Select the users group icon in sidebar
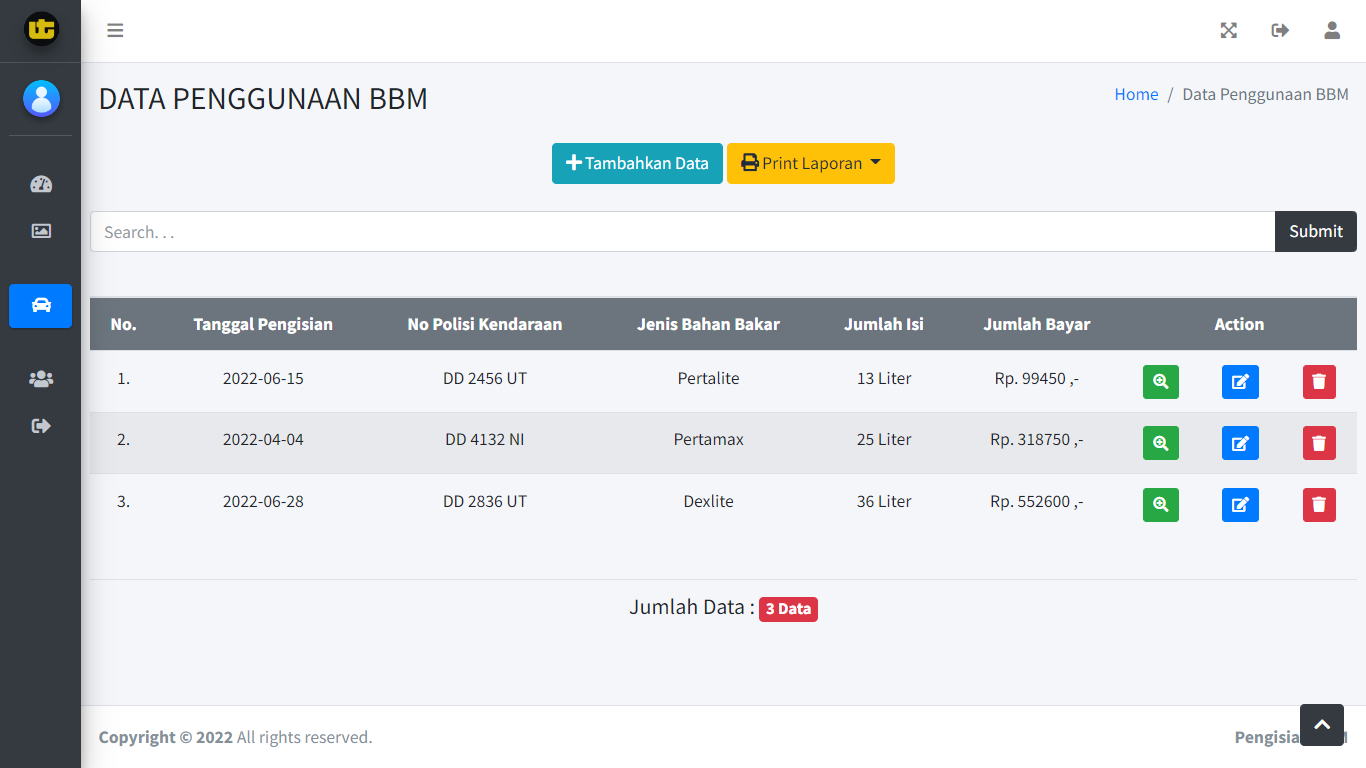The width and height of the screenshot is (1366, 768). pos(40,378)
